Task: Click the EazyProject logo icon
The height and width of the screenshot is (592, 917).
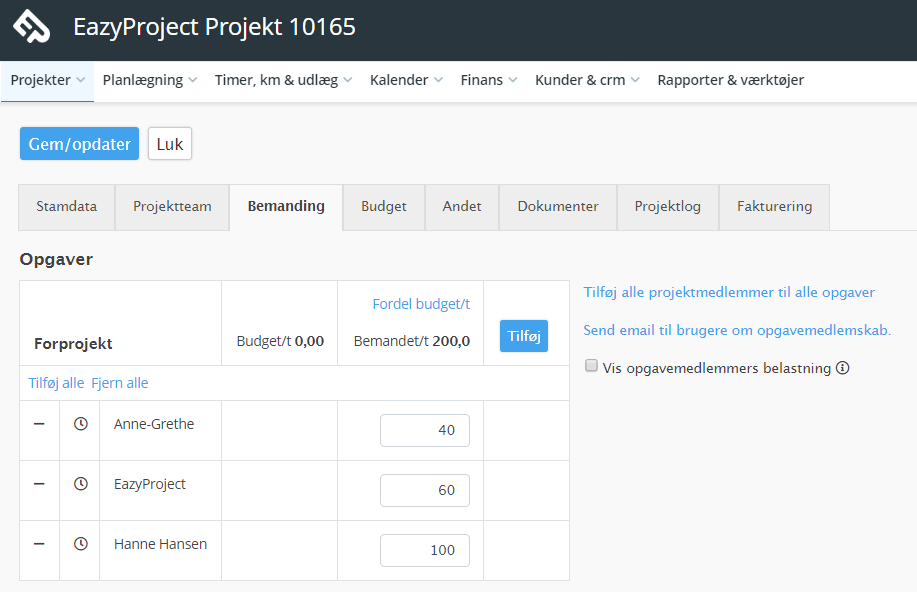Action: tap(32, 27)
